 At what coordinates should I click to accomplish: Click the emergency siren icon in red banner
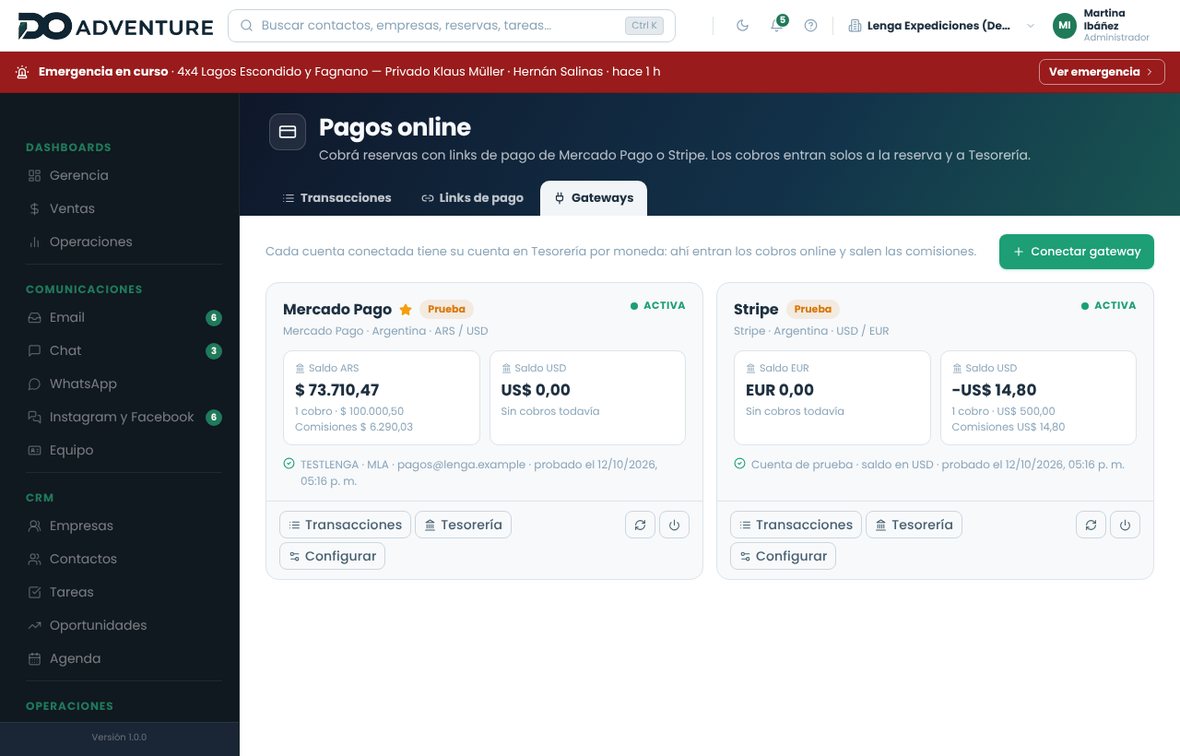tap(23, 72)
